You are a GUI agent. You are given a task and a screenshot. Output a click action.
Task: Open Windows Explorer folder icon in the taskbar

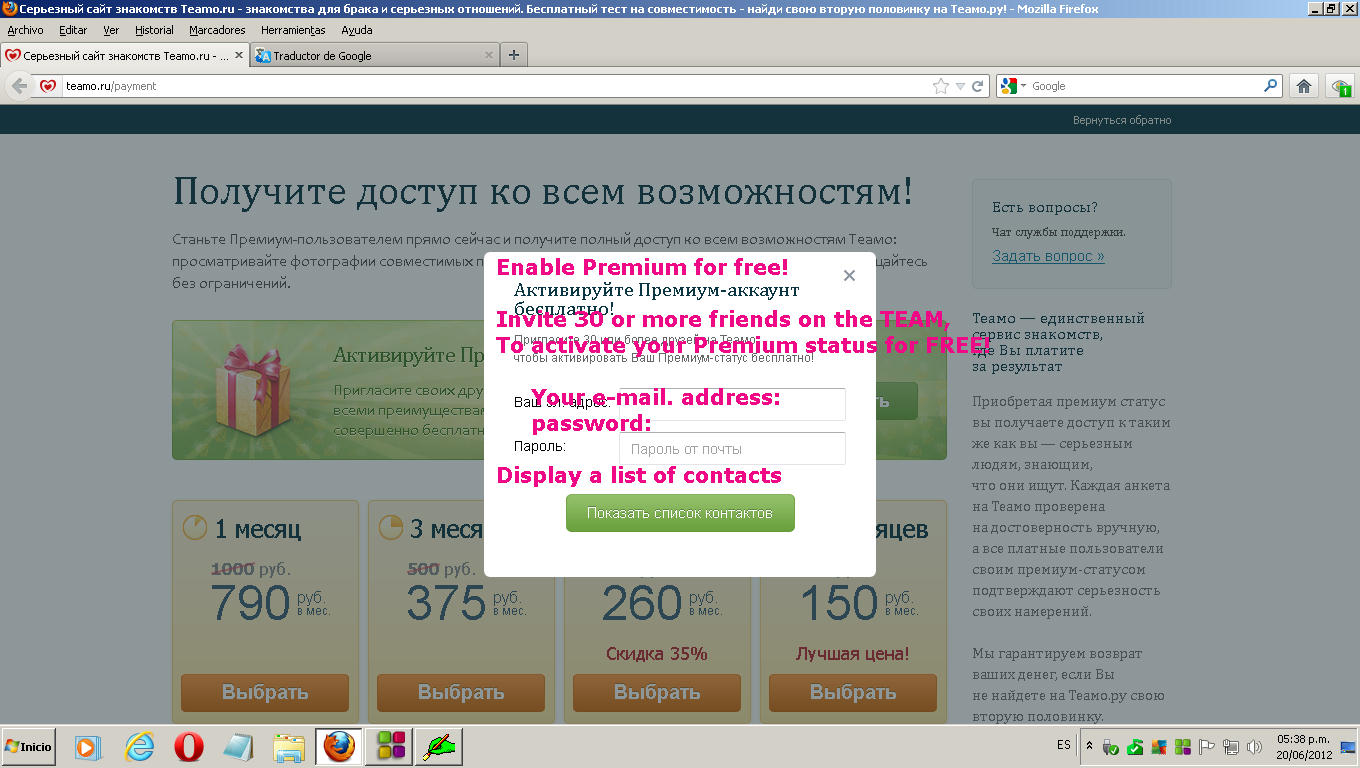(289, 747)
